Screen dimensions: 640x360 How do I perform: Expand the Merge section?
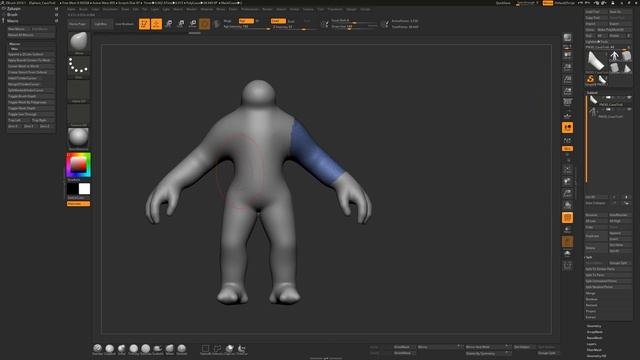[591, 293]
